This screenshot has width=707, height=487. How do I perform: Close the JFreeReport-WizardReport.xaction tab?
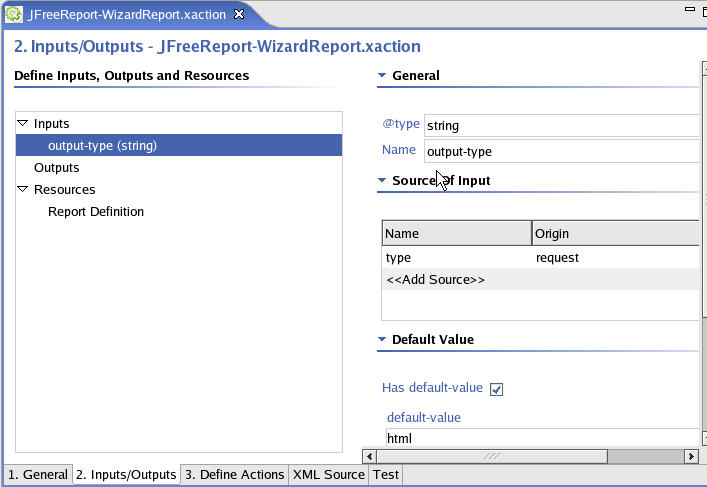[239, 14]
